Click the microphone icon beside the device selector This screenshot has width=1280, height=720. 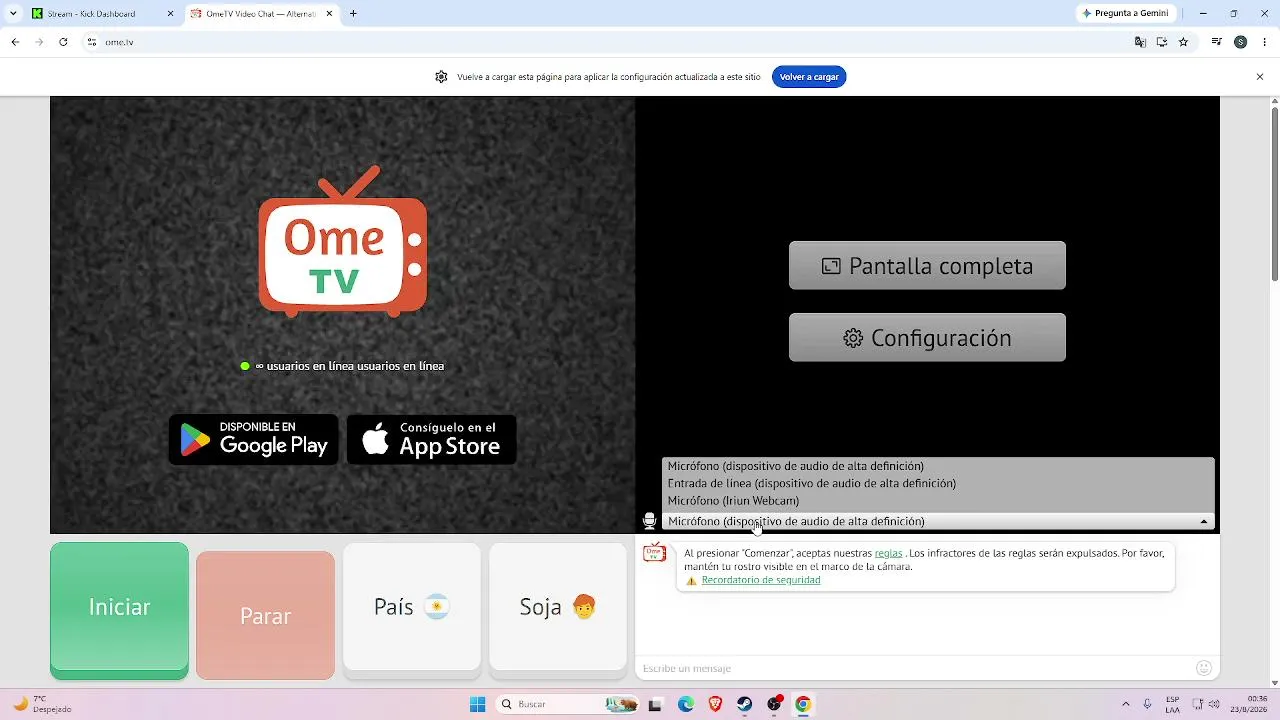click(649, 521)
